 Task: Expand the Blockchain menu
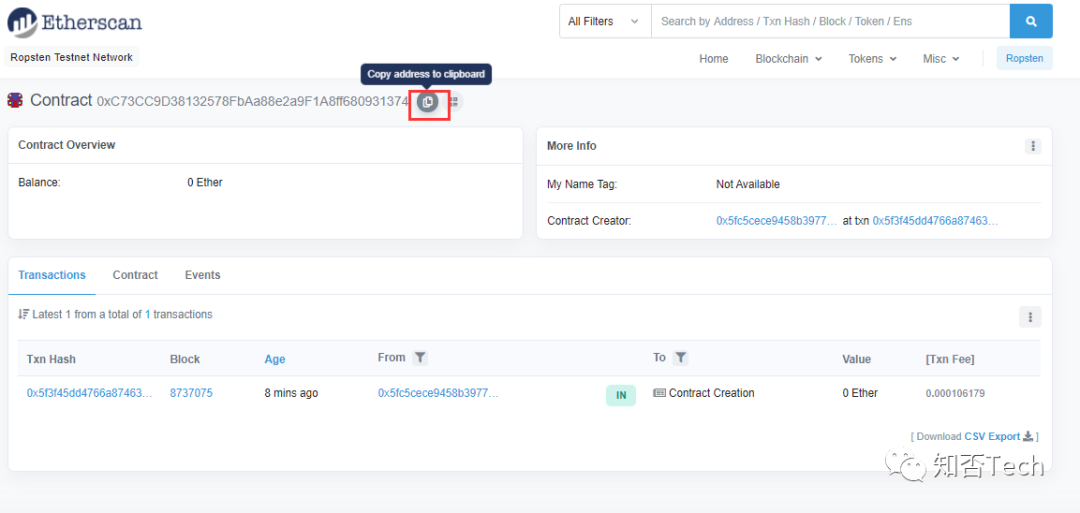click(x=789, y=59)
